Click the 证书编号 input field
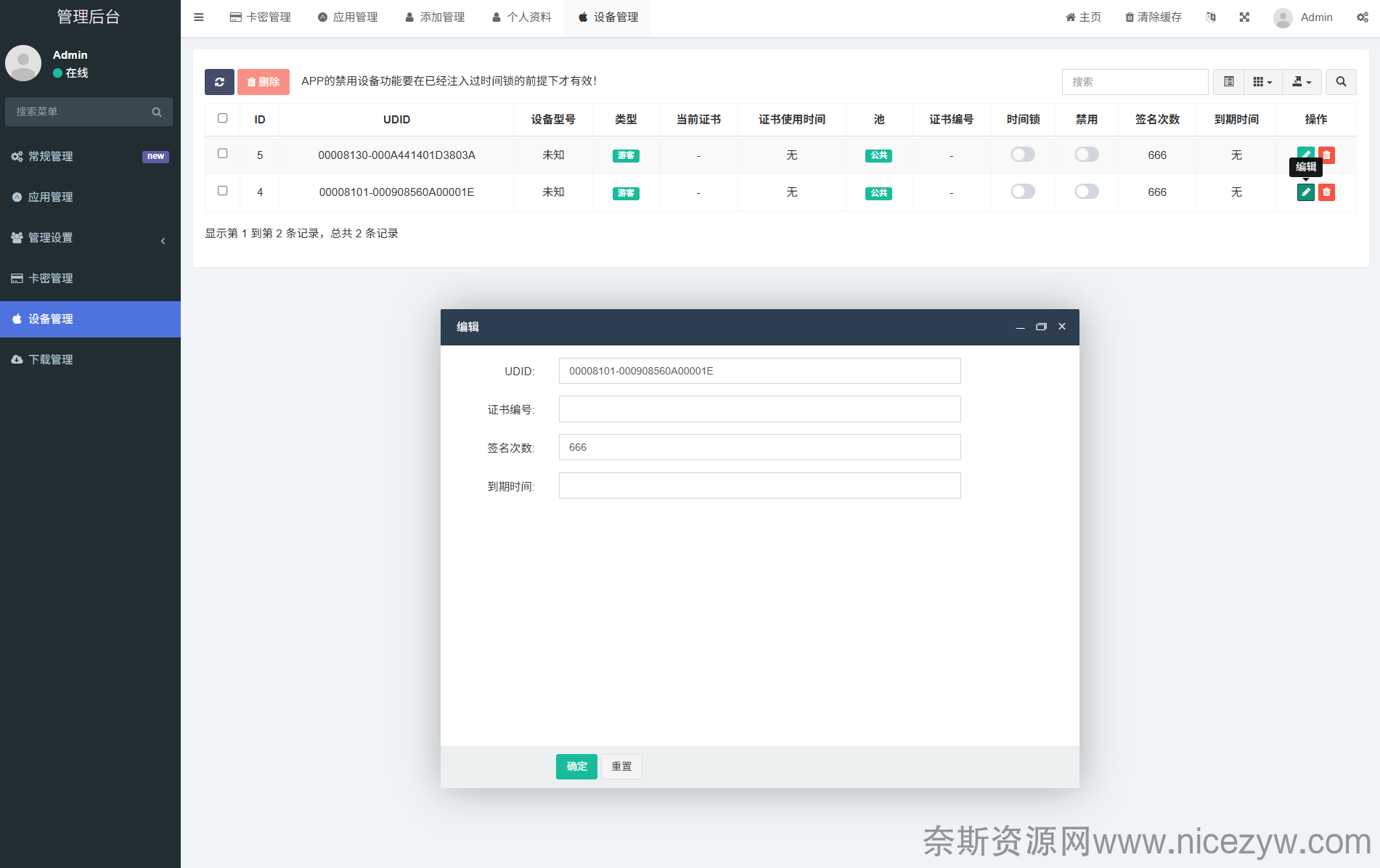This screenshot has height=868, width=1380. [x=759, y=409]
